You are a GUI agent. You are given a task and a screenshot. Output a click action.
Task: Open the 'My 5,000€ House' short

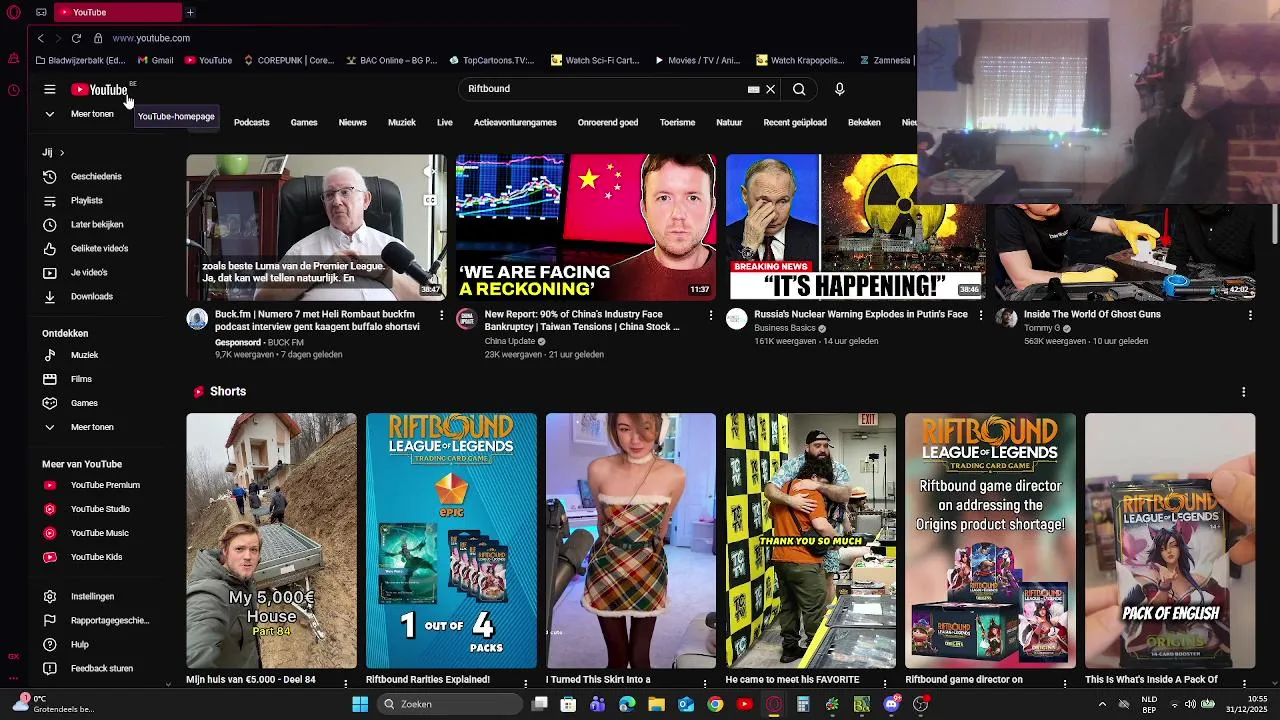271,541
